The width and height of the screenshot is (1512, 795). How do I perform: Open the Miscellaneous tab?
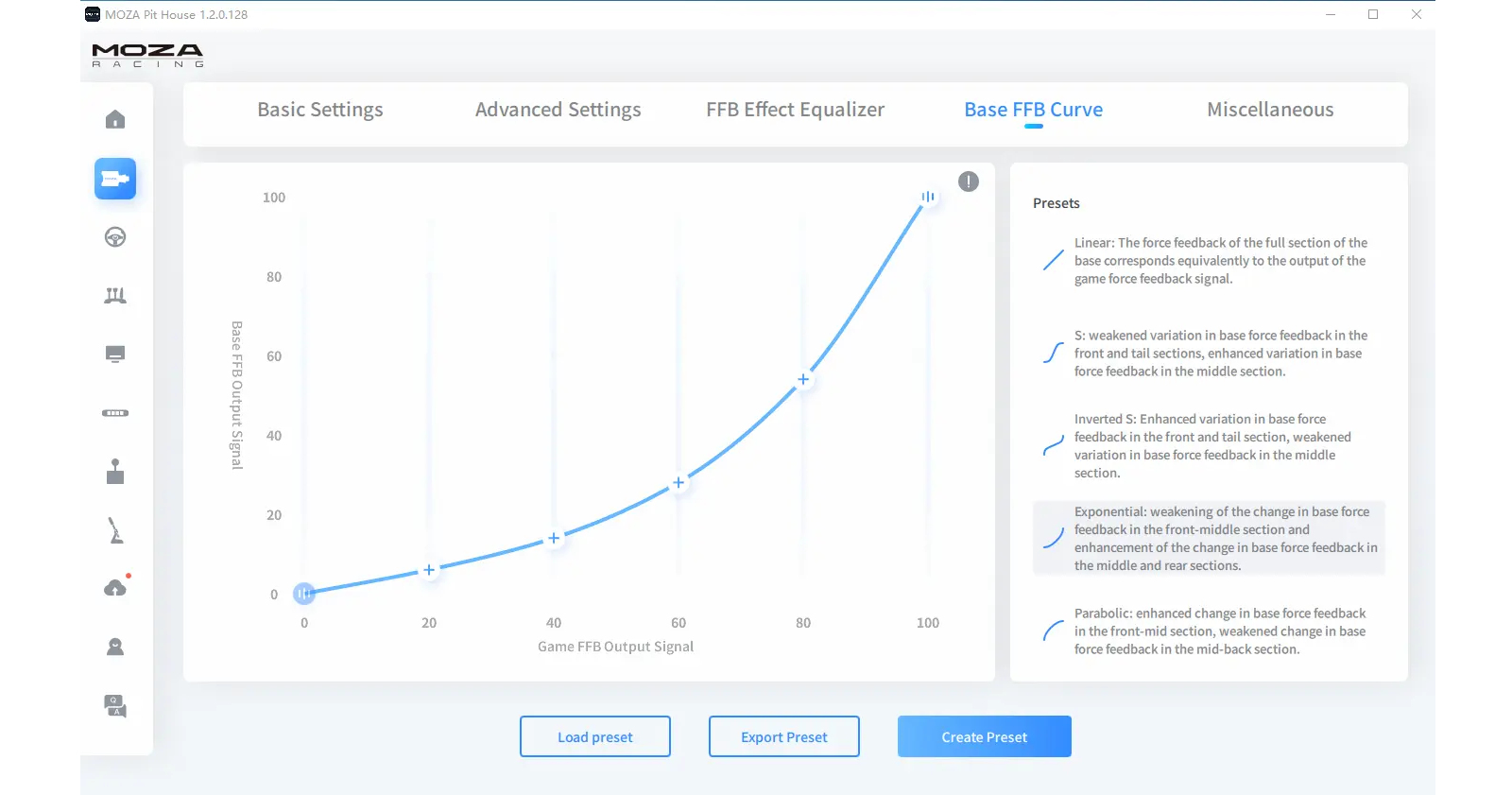pyautogui.click(x=1270, y=110)
